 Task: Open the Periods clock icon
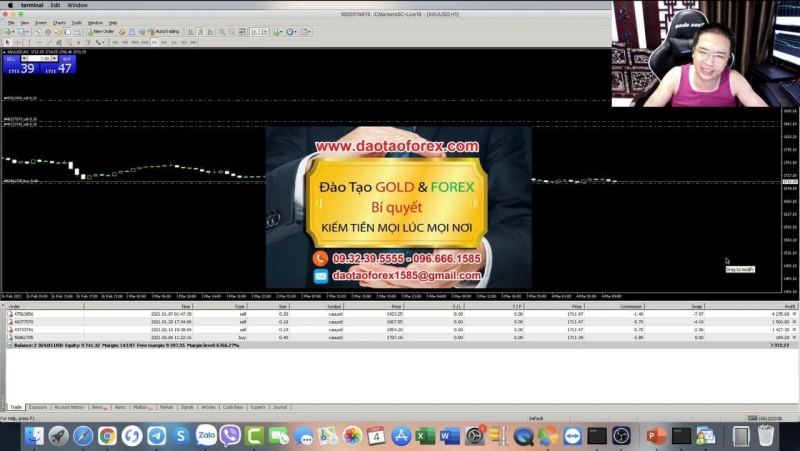[290, 32]
